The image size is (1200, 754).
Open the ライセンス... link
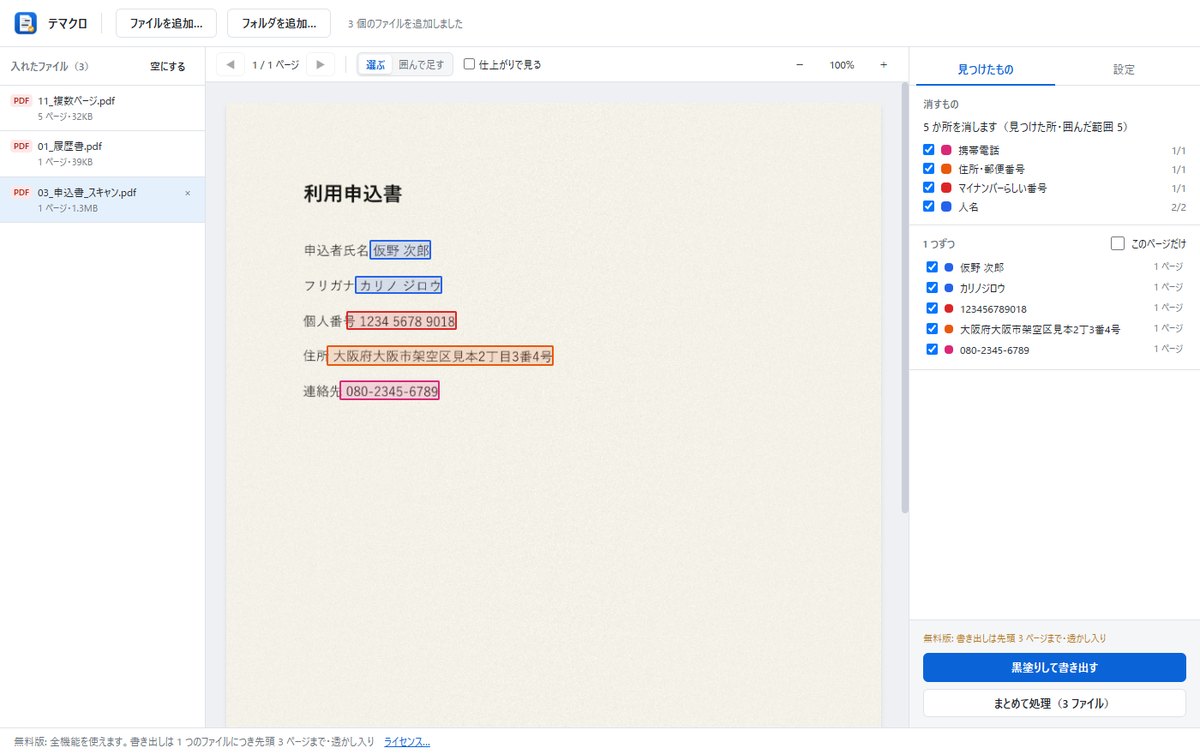[x=407, y=742]
